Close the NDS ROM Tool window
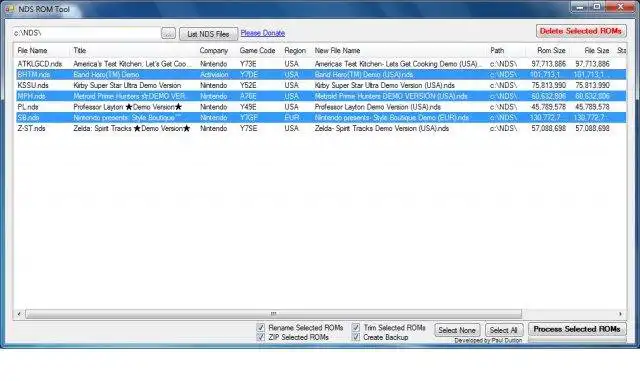This screenshot has width=640, height=381. [x=620, y=7]
